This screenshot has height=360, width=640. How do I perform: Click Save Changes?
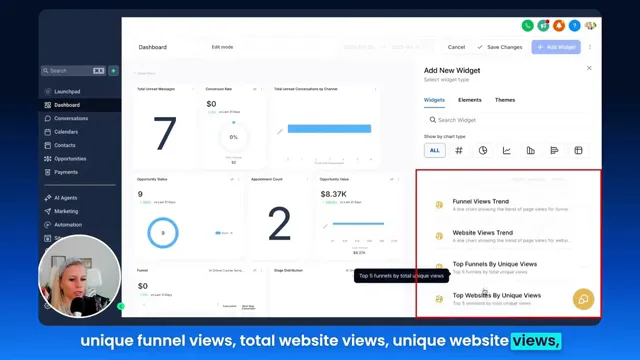point(500,47)
